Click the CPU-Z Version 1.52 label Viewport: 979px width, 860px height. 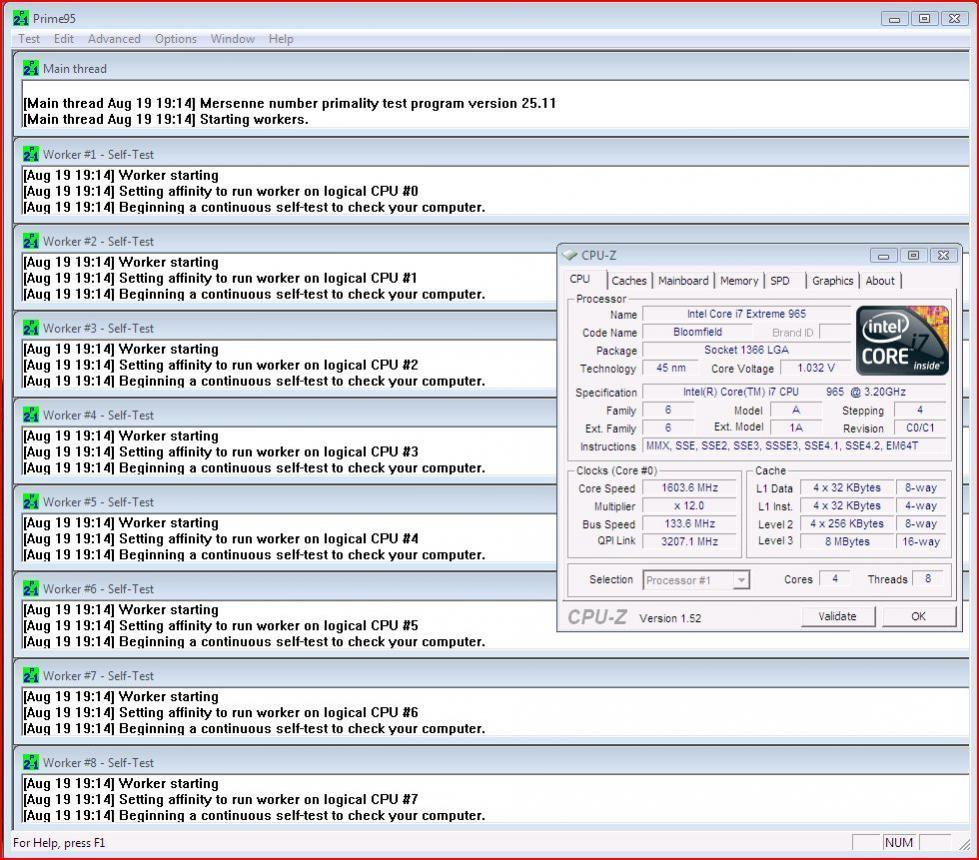tap(670, 618)
